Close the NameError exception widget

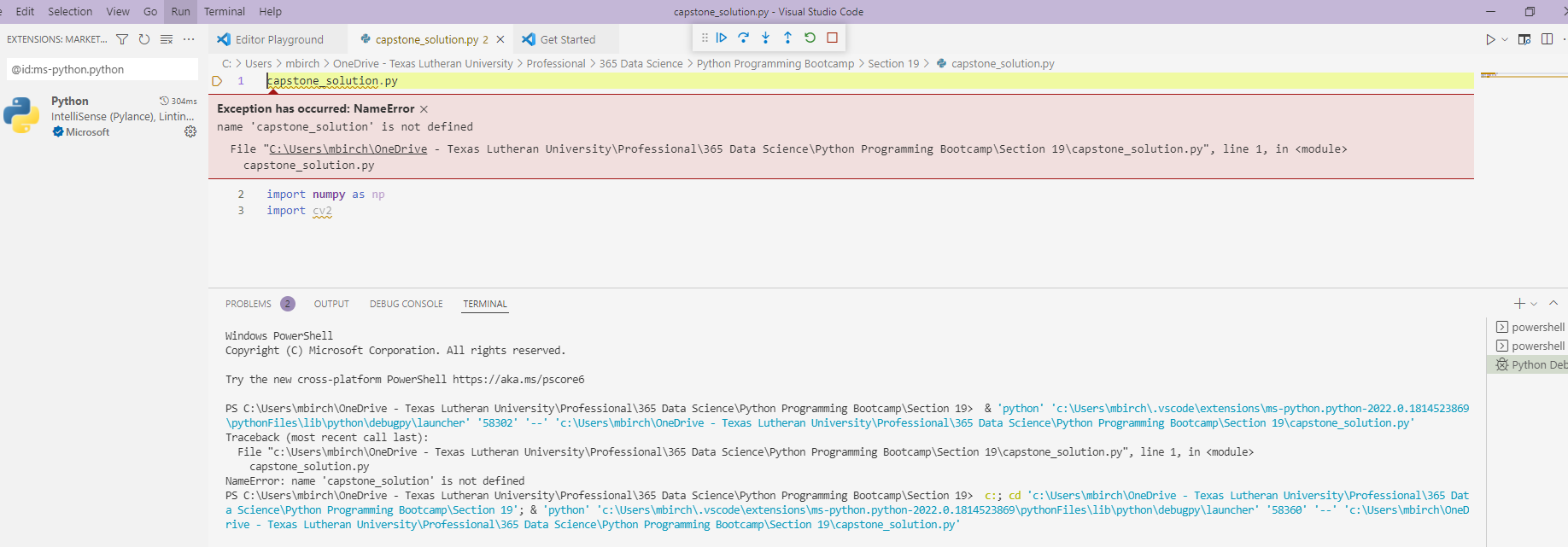(x=424, y=109)
